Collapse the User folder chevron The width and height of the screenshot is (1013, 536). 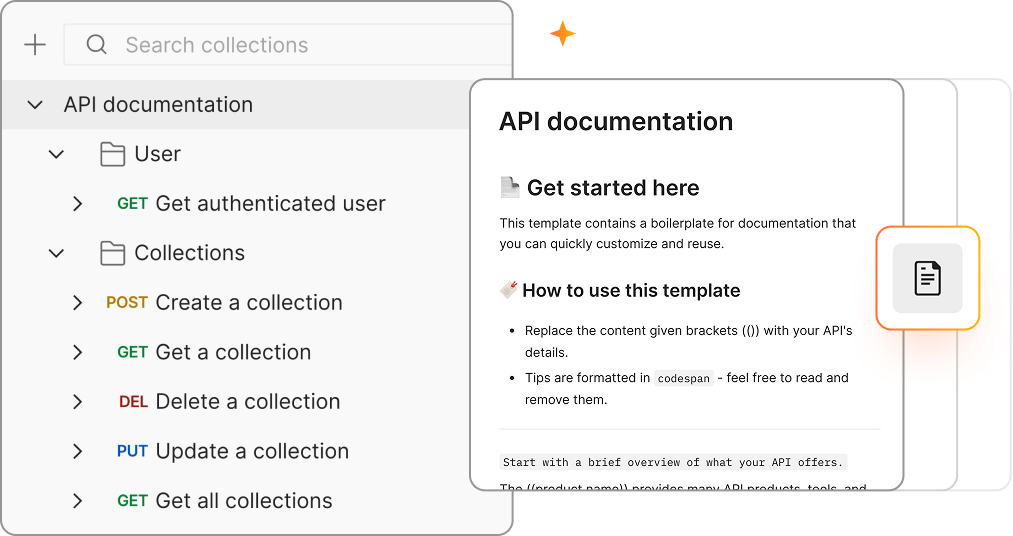57,154
